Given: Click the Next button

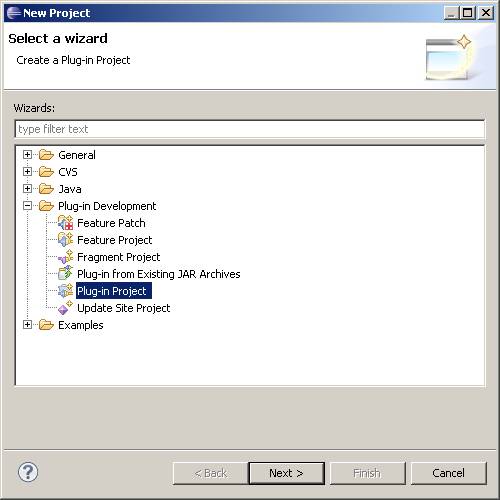Looking at the screenshot, I should 287,473.
